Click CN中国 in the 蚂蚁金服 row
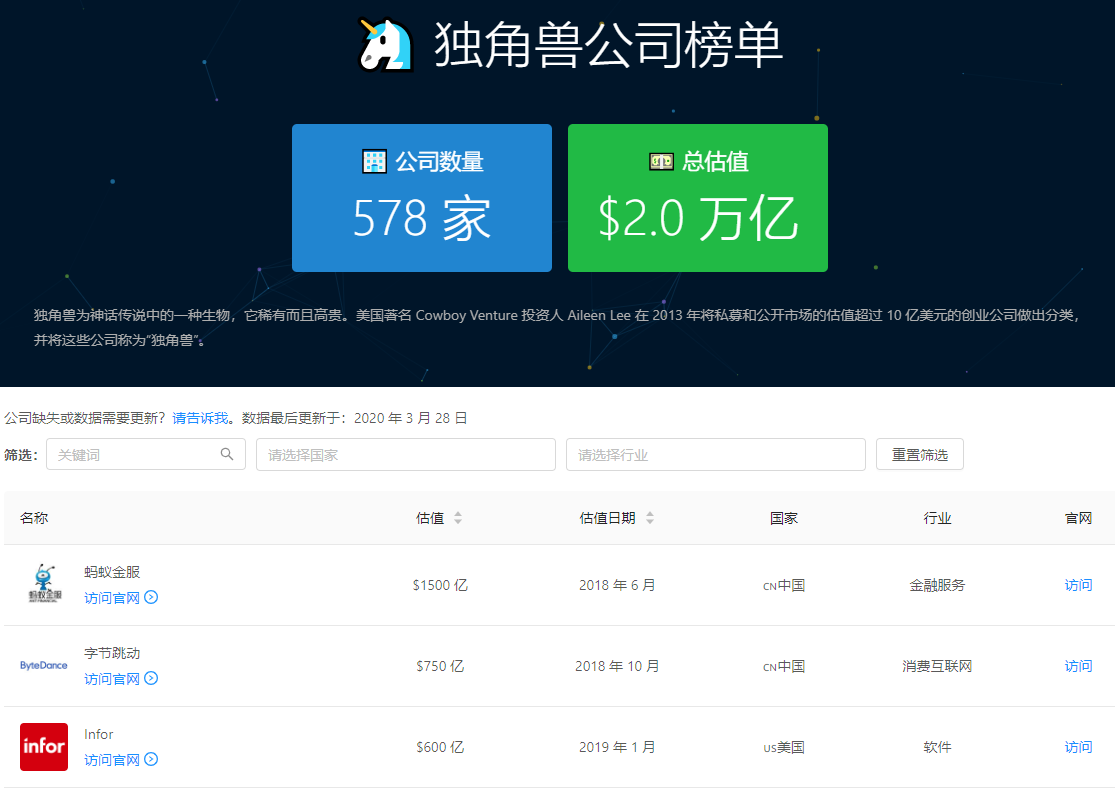This screenshot has height=790, width=1115. [x=784, y=585]
